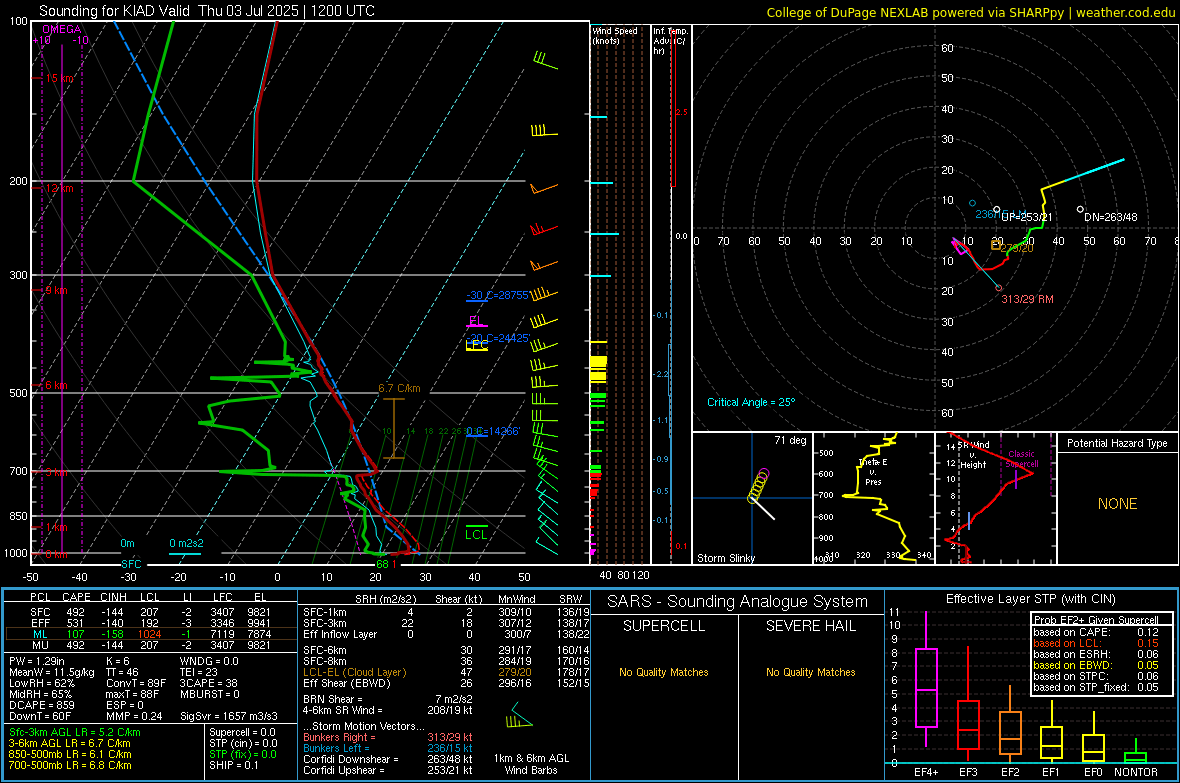Click the 'Inf. Temp. Adv.' panel header
This screenshot has width=1180, height=783.
[670, 41]
